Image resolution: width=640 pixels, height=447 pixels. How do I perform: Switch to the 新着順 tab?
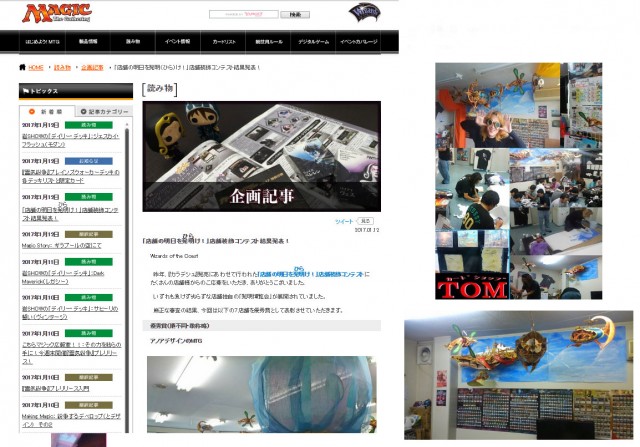pyautogui.click(x=47, y=111)
